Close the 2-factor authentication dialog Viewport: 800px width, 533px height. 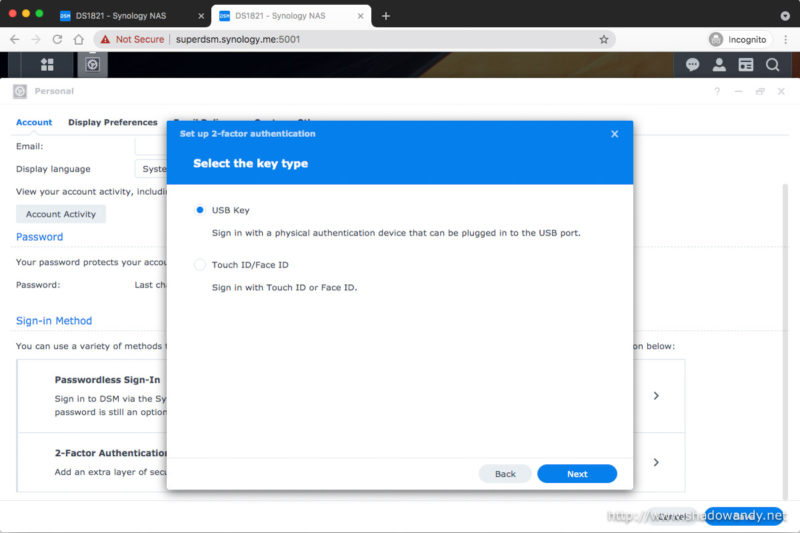point(614,134)
